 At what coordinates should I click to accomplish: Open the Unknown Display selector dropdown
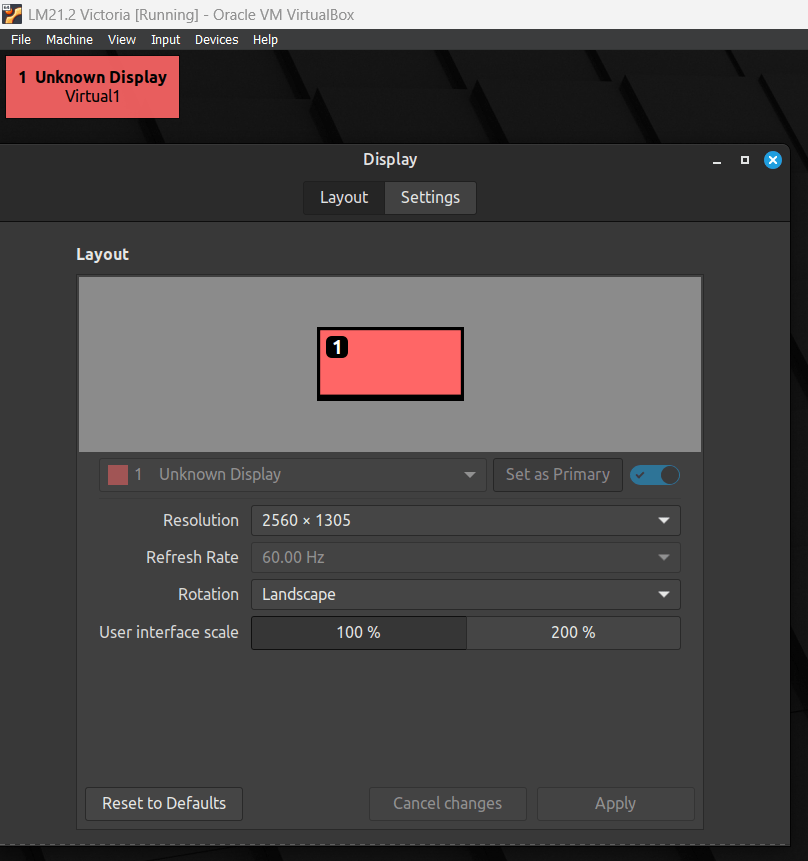[292, 475]
